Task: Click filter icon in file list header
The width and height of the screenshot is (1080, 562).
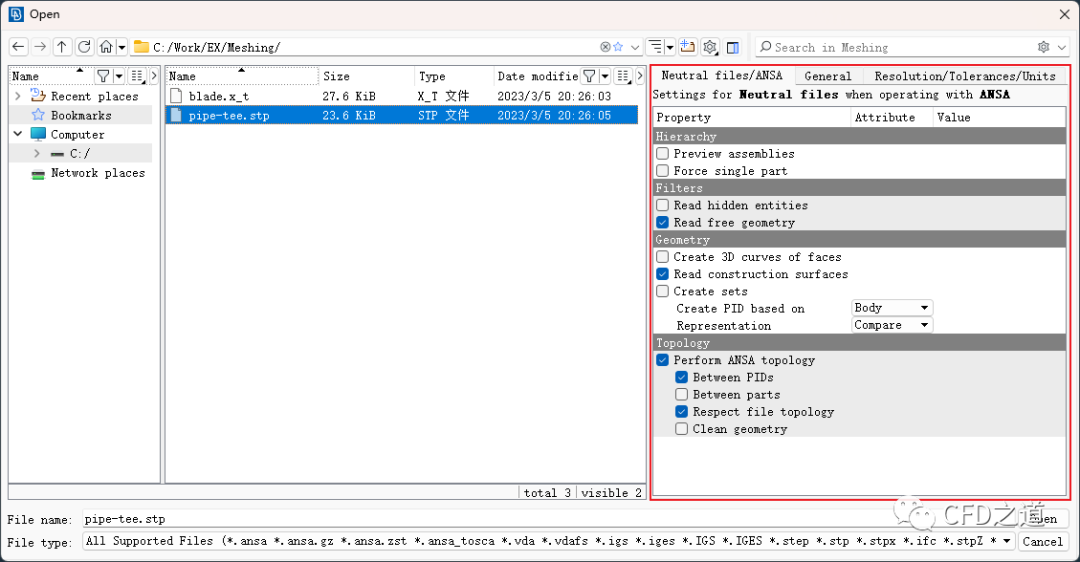Action: pos(590,76)
